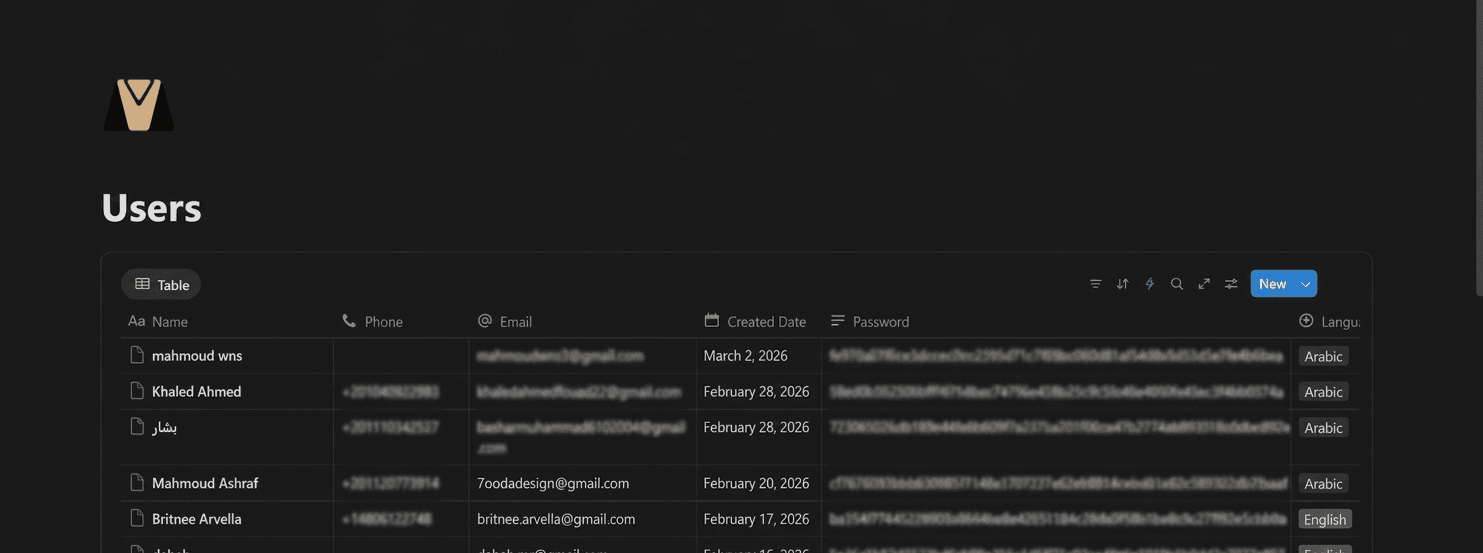Open automations lightning bolt icon
The width and height of the screenshot is (1483, 553).
coord(1149,284)
